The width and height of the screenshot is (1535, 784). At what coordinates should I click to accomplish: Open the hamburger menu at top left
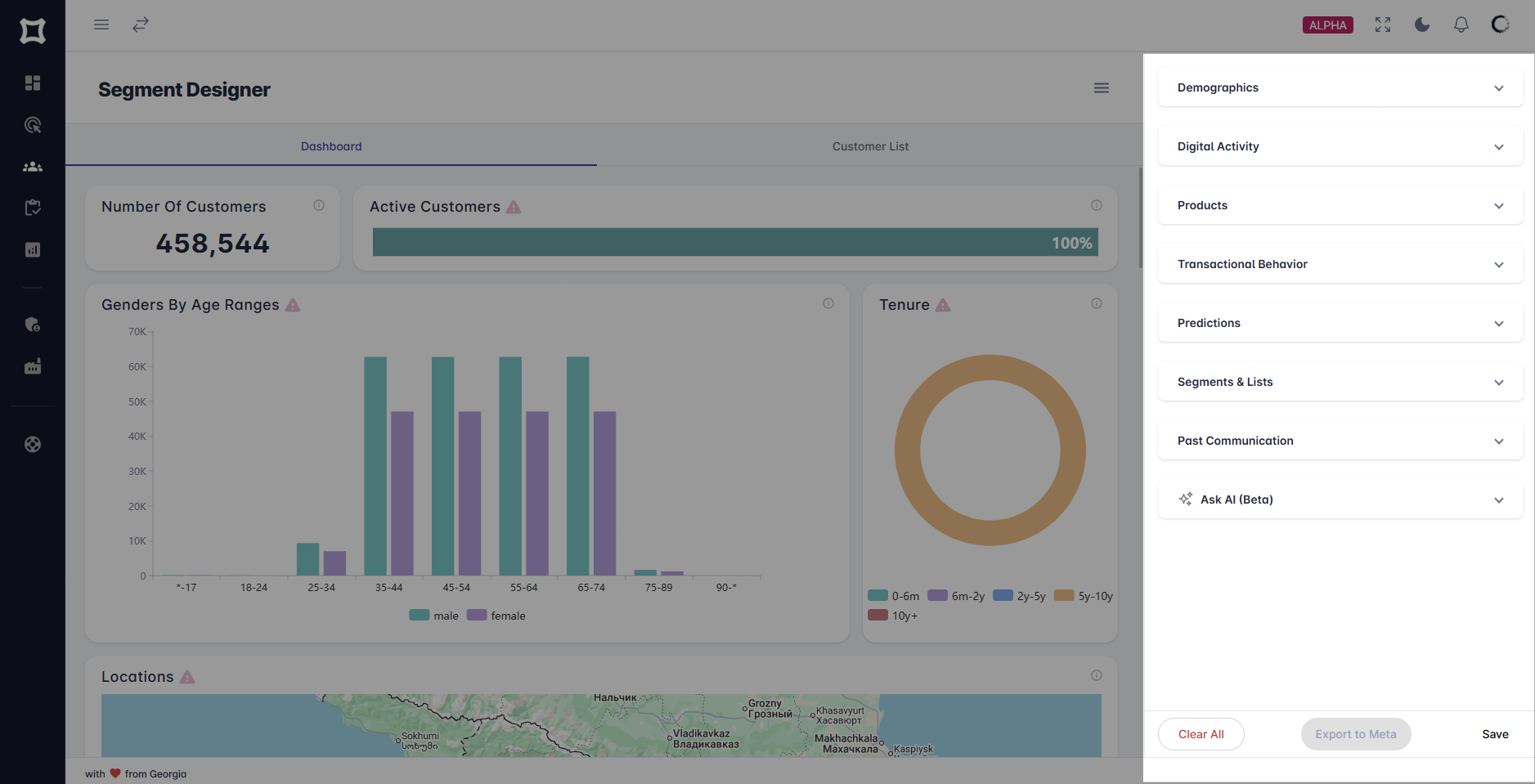pyautogui.click(x=101, y=25)
